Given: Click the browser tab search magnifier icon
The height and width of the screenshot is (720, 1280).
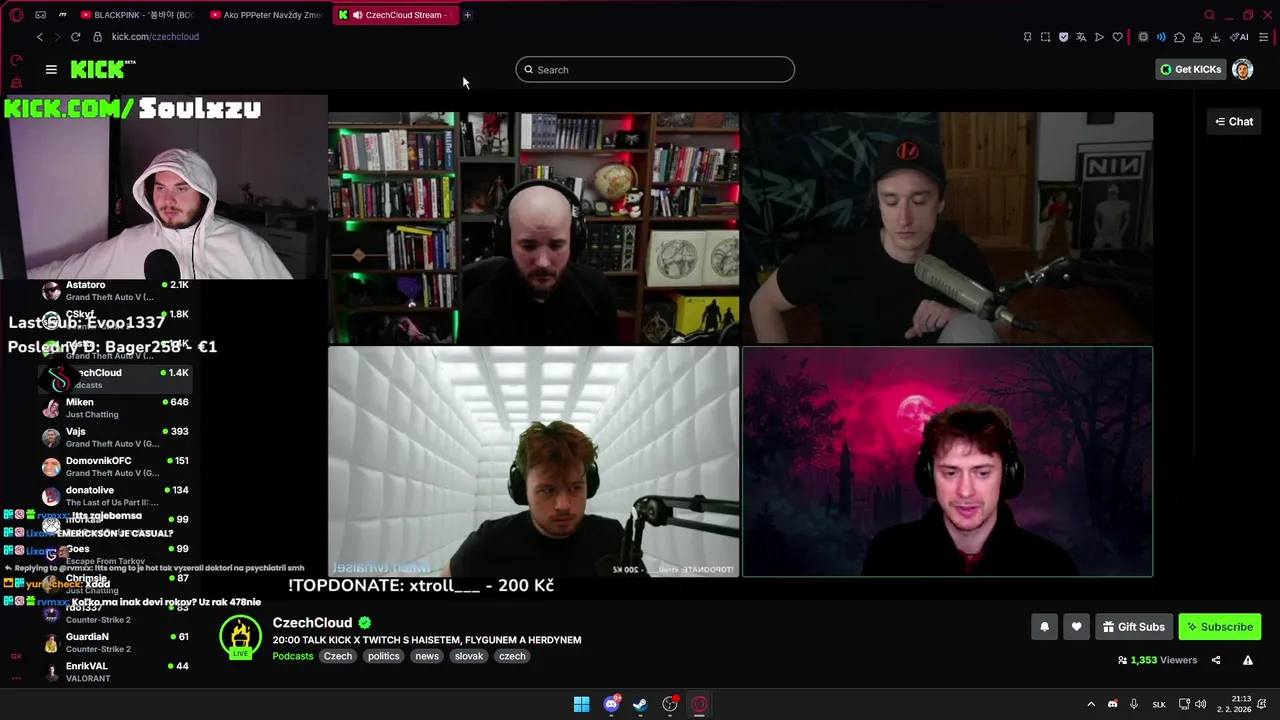Looking at the screenshot, I should tap(1209, 15).
